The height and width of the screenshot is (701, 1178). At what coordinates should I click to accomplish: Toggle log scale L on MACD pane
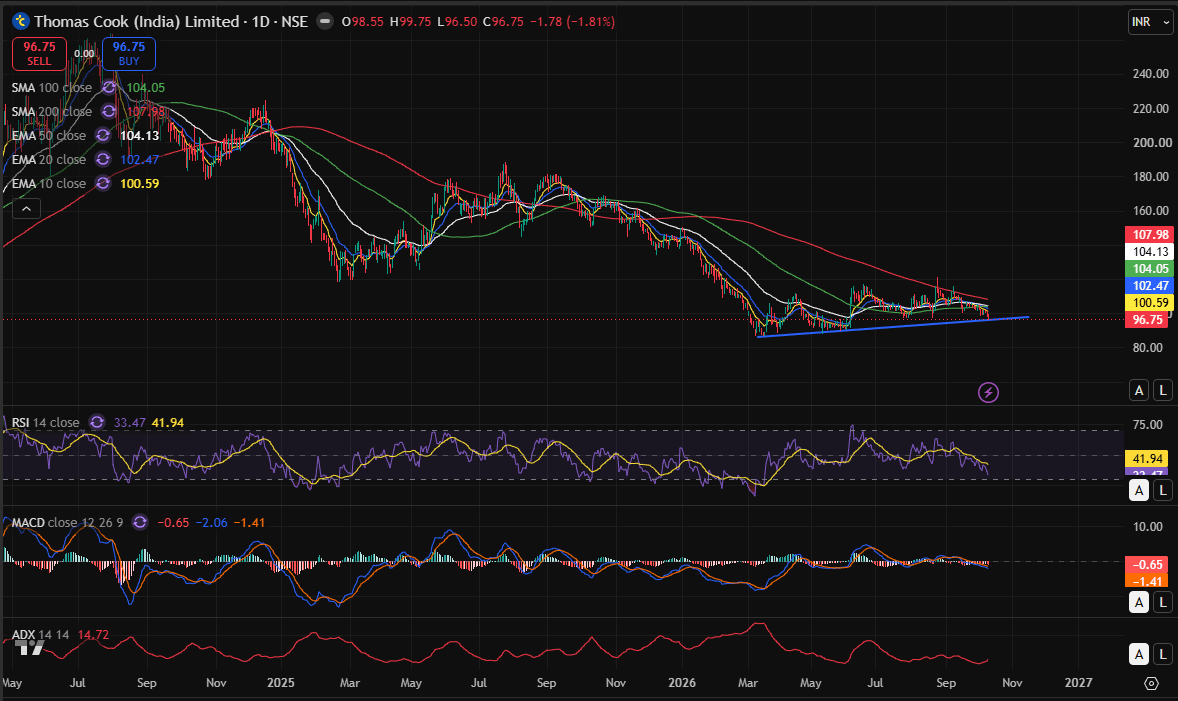[x=1163, y=602]
